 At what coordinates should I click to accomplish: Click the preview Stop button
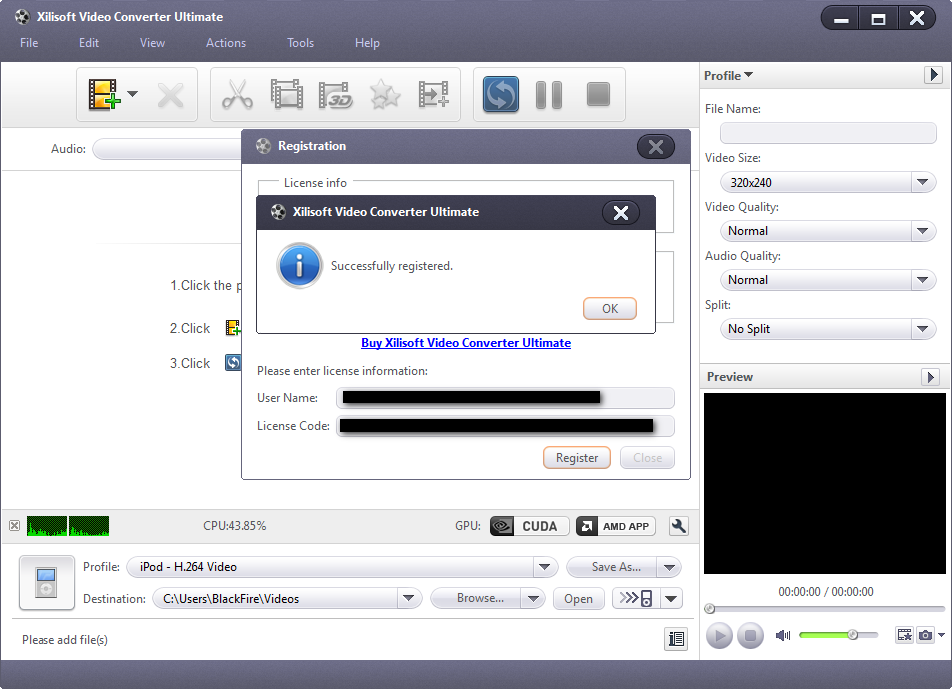pyautogui.click(x=750, y=636)
